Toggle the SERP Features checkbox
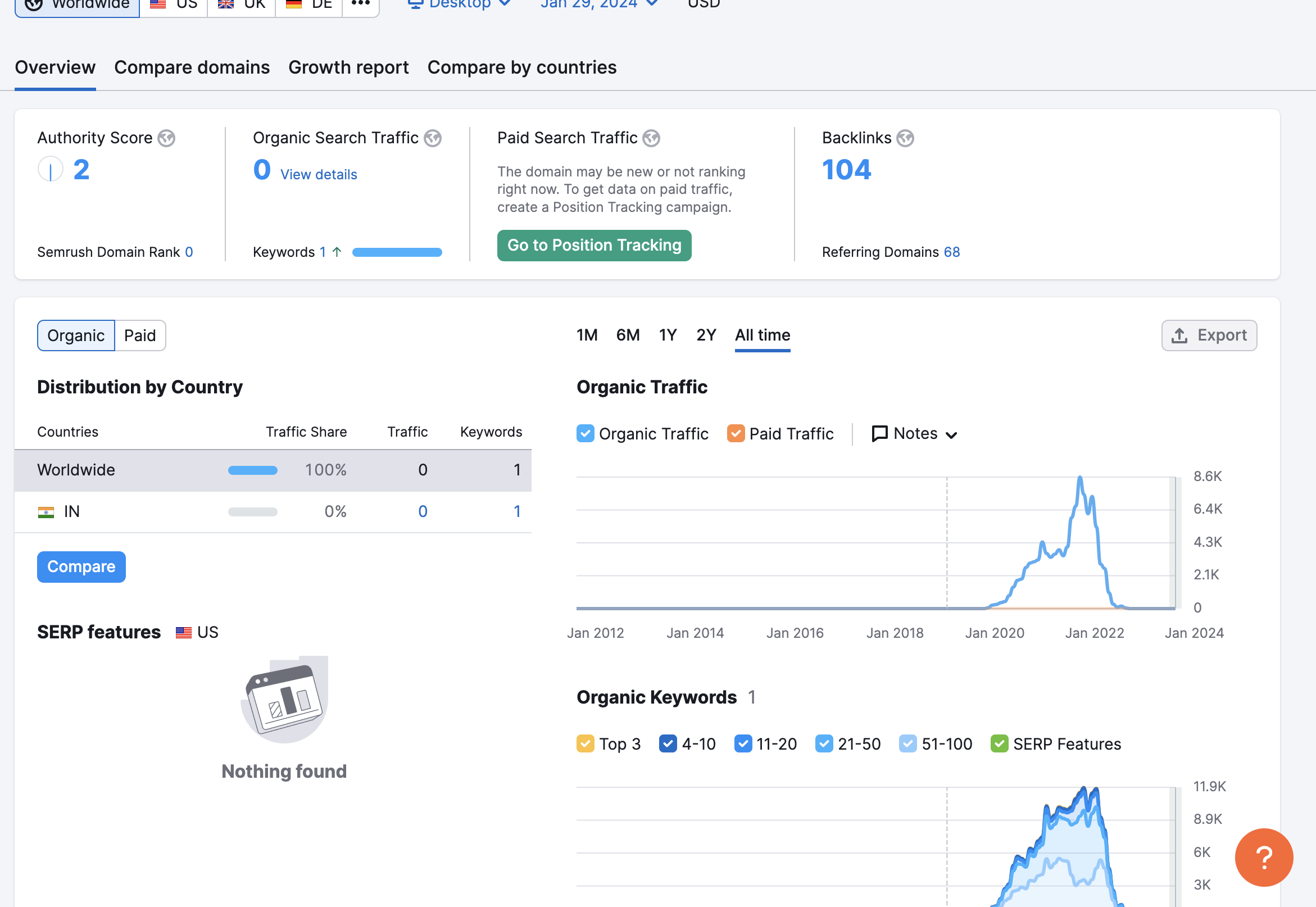1316x907 pixels. (x=1000, y=744)
